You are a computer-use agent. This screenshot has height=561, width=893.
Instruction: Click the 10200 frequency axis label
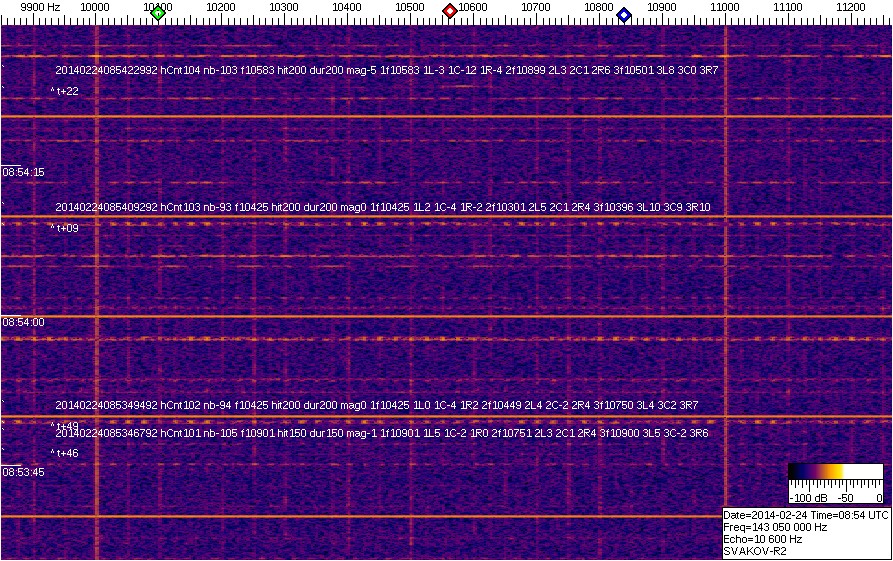coord(220,7)
